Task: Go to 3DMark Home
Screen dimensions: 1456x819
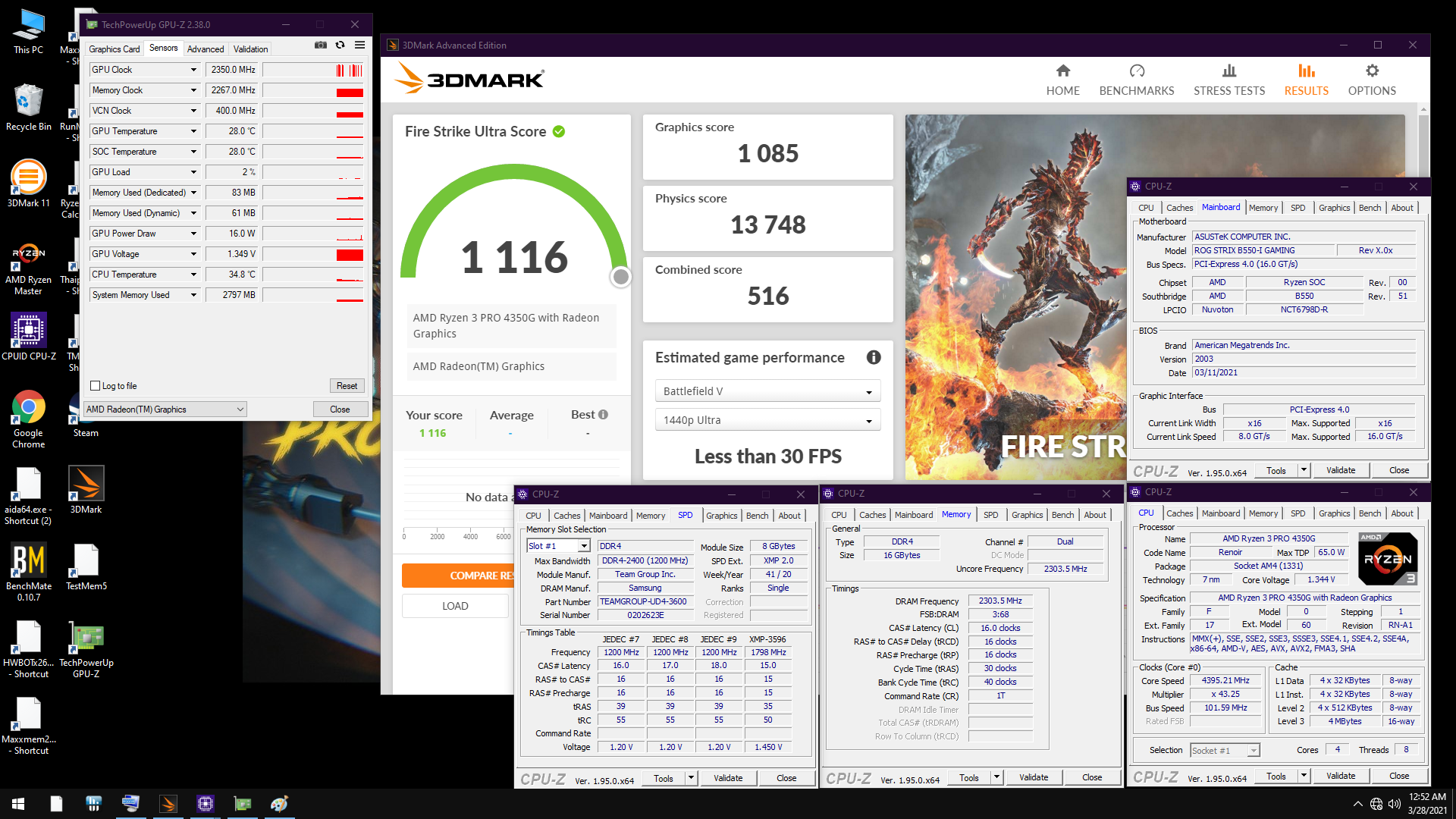Action: pos(1062,80)
